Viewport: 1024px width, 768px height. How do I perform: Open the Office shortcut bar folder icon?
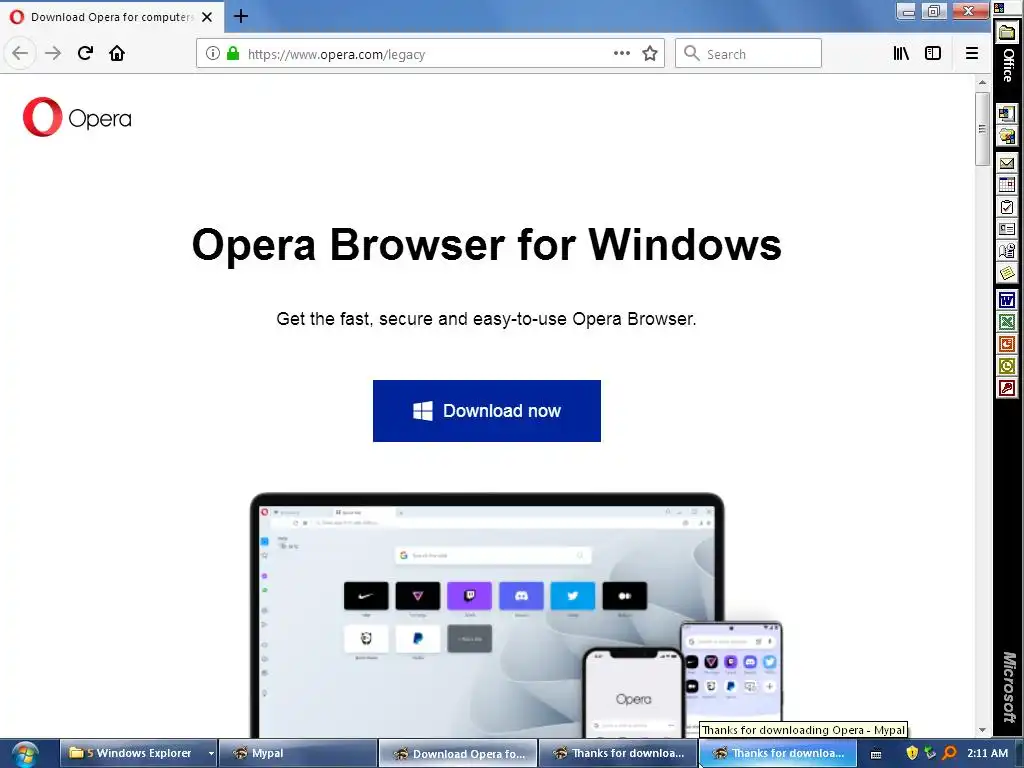point(1008,33)
